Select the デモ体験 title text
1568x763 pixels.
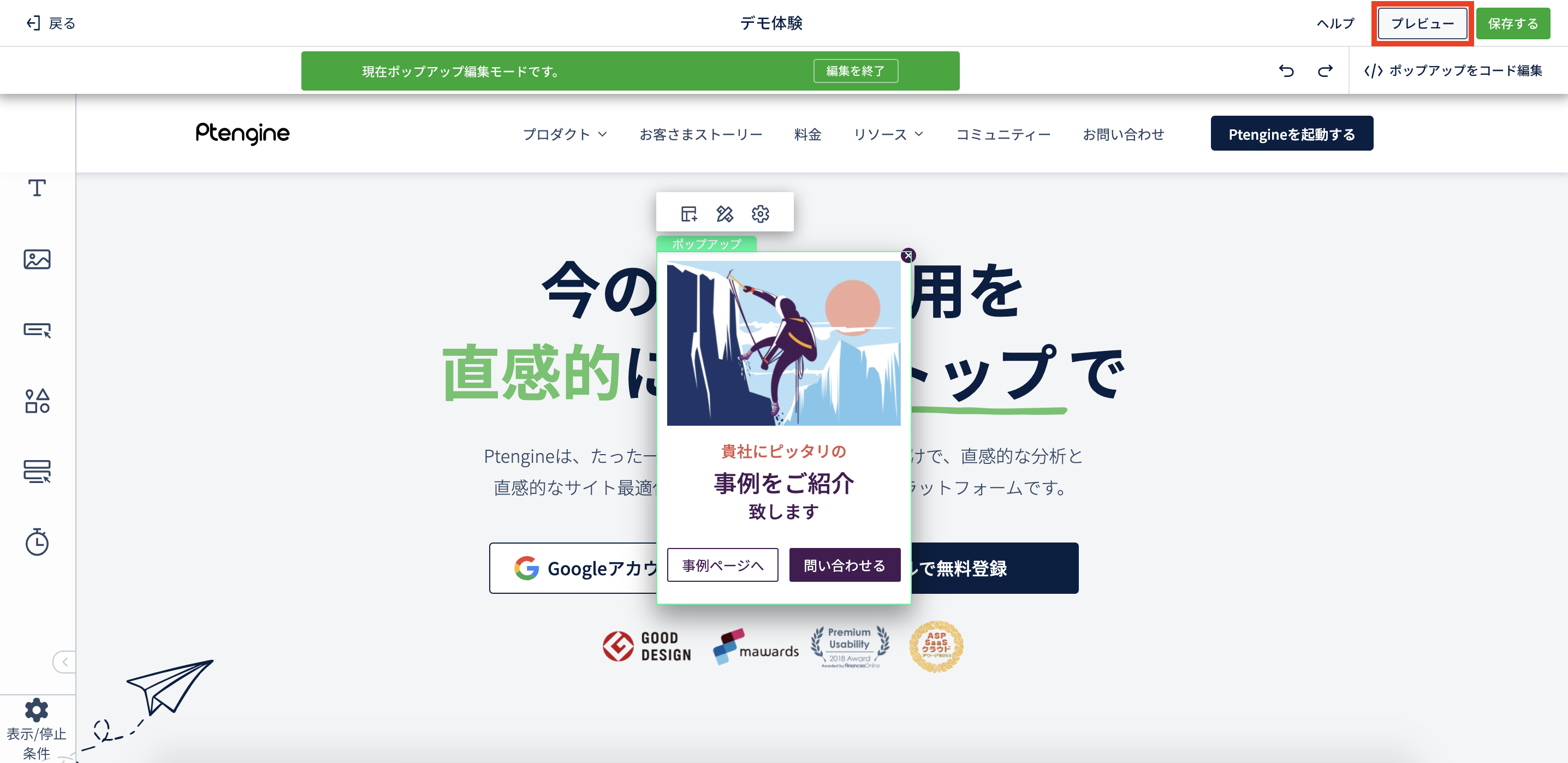point(771,23)
